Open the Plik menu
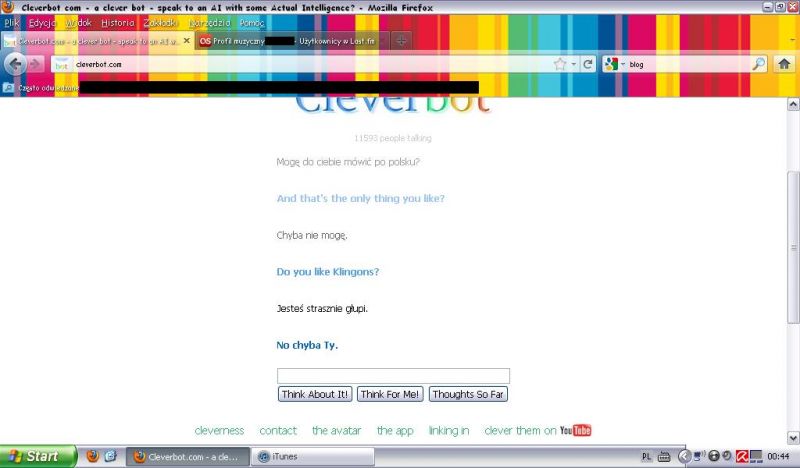Screen dimensions: 800x468 point(11,23)
